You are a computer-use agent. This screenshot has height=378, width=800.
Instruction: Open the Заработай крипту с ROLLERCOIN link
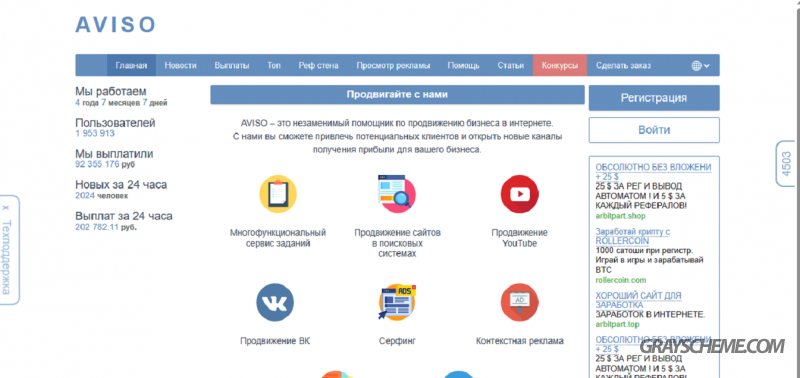tap(633, 236)
